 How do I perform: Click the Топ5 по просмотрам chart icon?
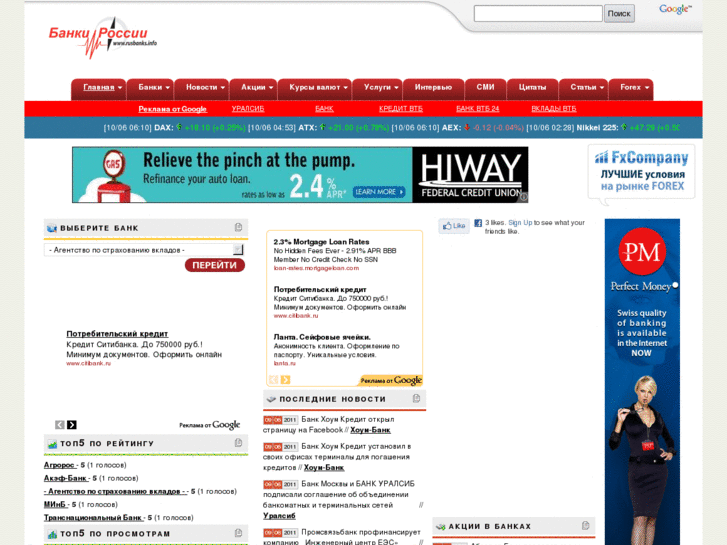(x=52, y=534)
